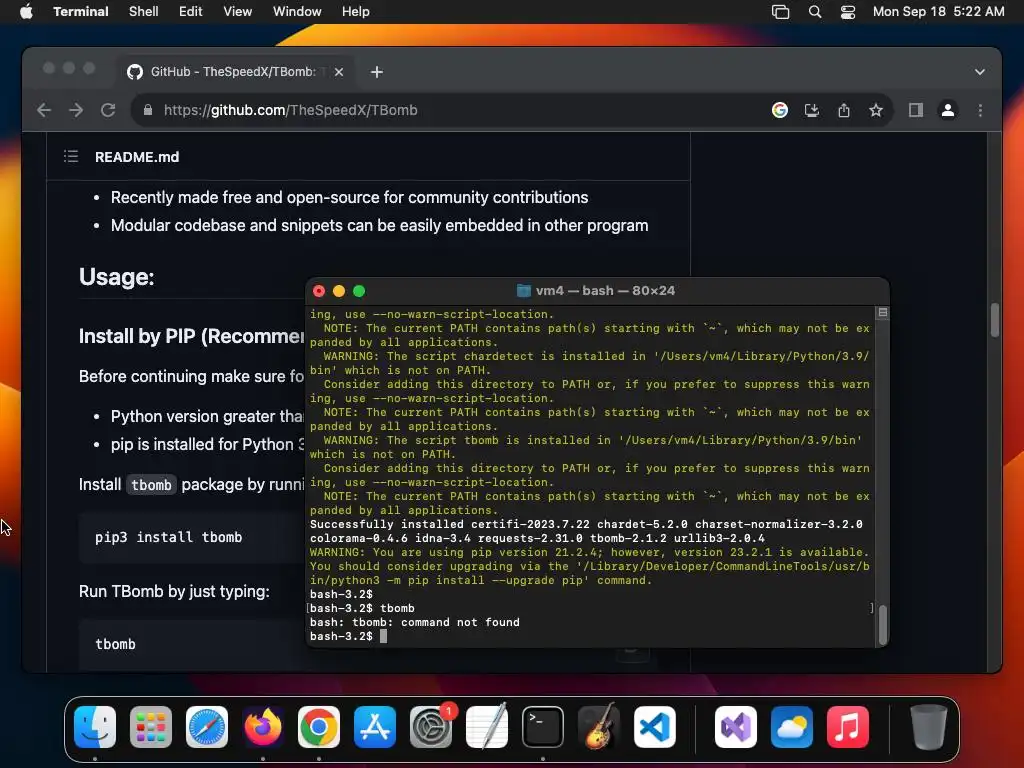Toggle the browser side panel
The height and width of the screenshot is (768, 1024).
tap(916, 110)
